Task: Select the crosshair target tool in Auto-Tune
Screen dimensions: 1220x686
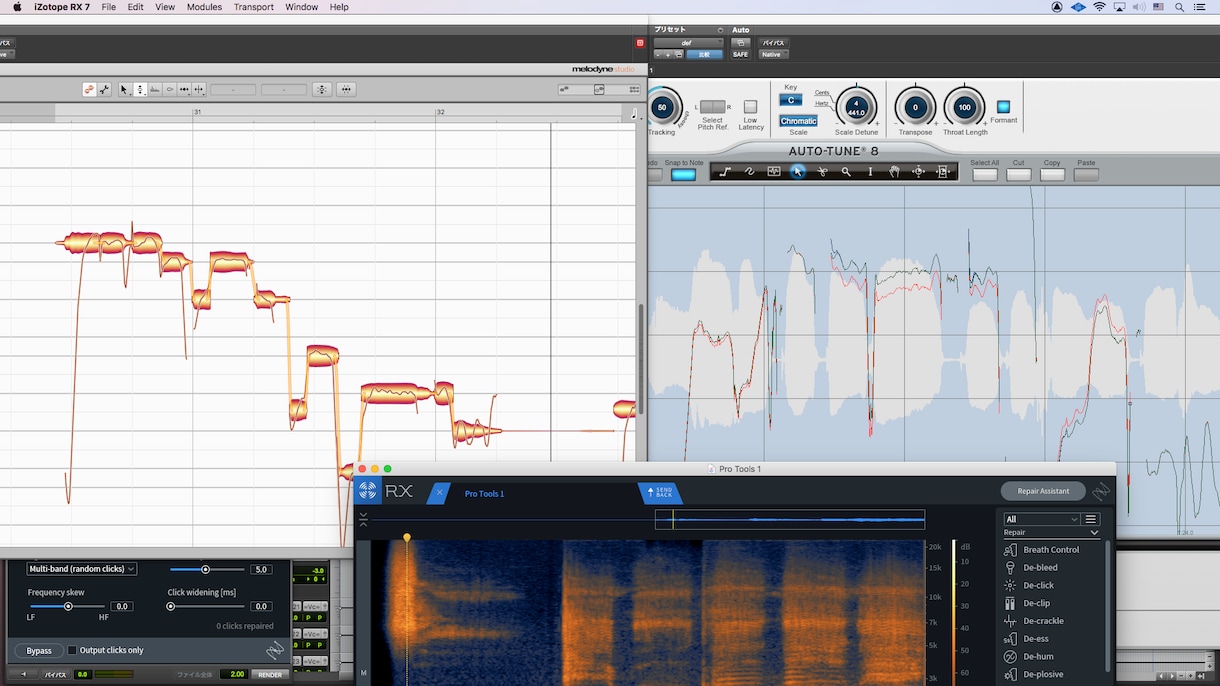Action: (x=918, y=172)
